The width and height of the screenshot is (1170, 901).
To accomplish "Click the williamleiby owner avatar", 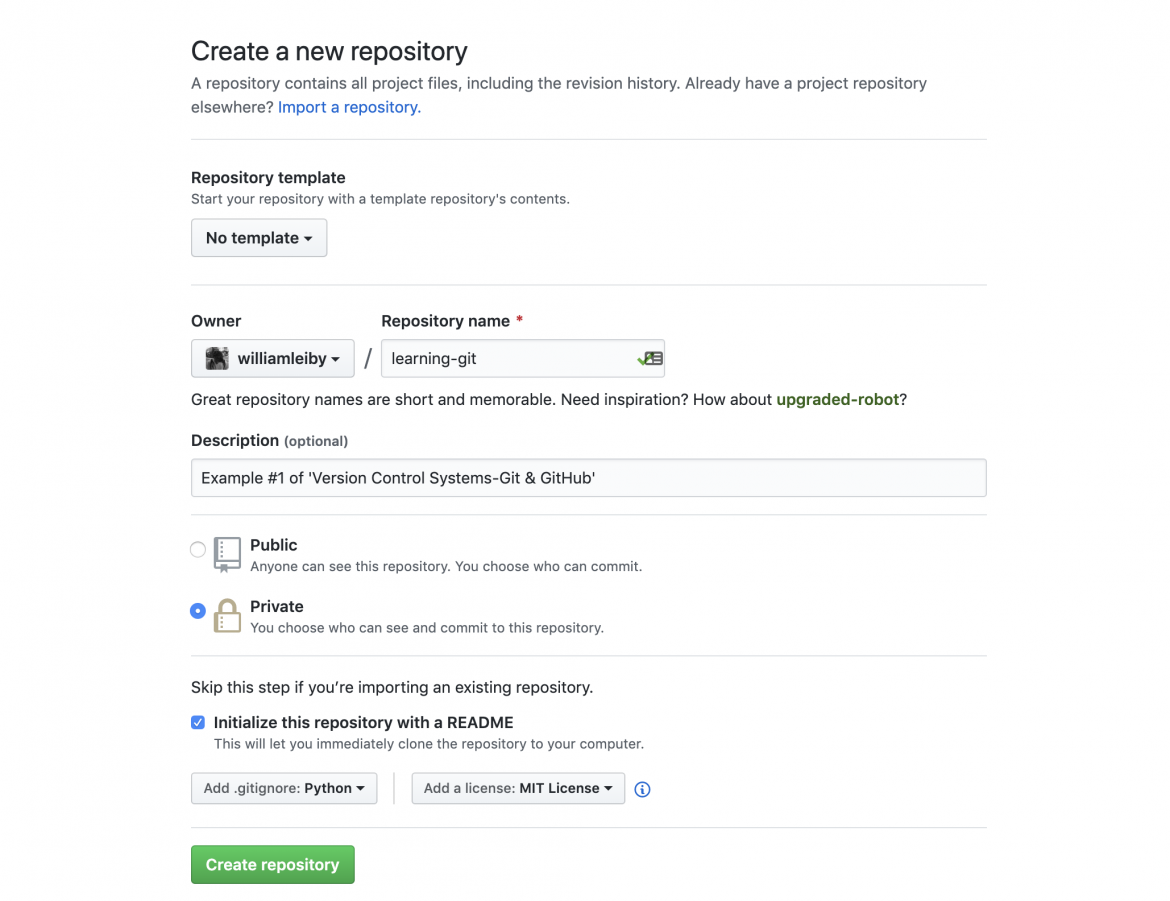I will pos(217,358).
